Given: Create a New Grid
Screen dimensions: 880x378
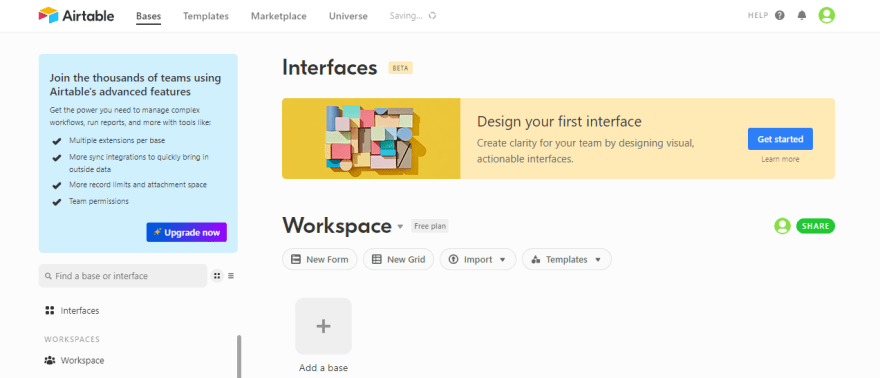Looking at the screenshot, I should point(398,259).
